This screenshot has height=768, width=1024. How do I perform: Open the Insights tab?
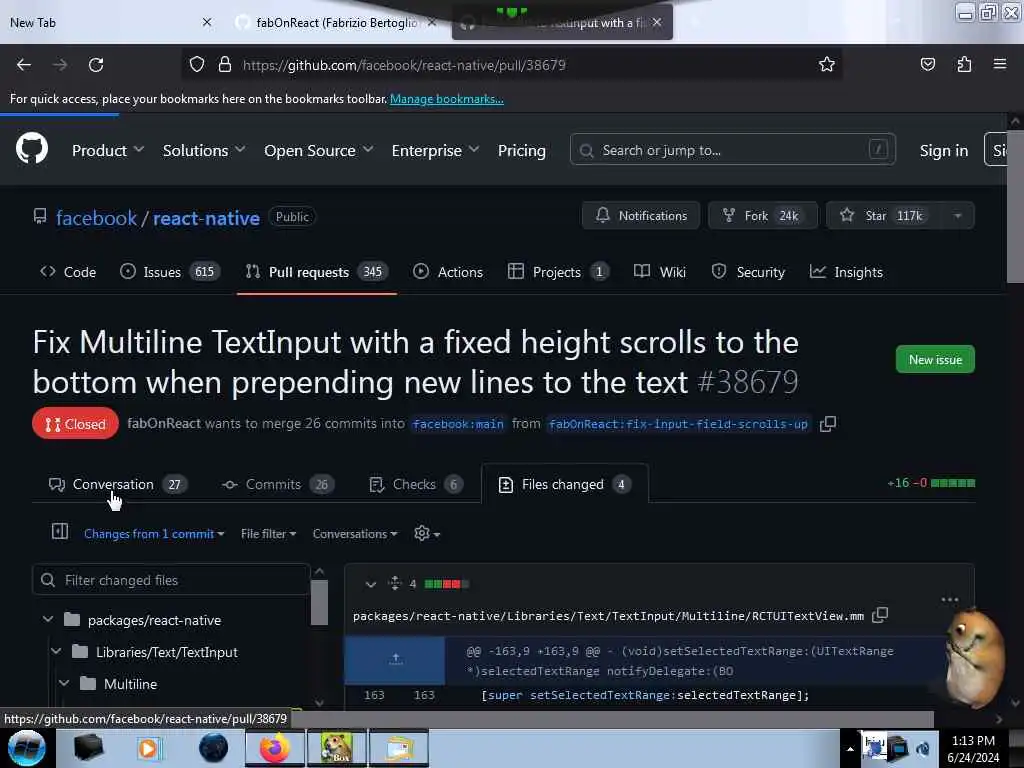coord(846,272)
